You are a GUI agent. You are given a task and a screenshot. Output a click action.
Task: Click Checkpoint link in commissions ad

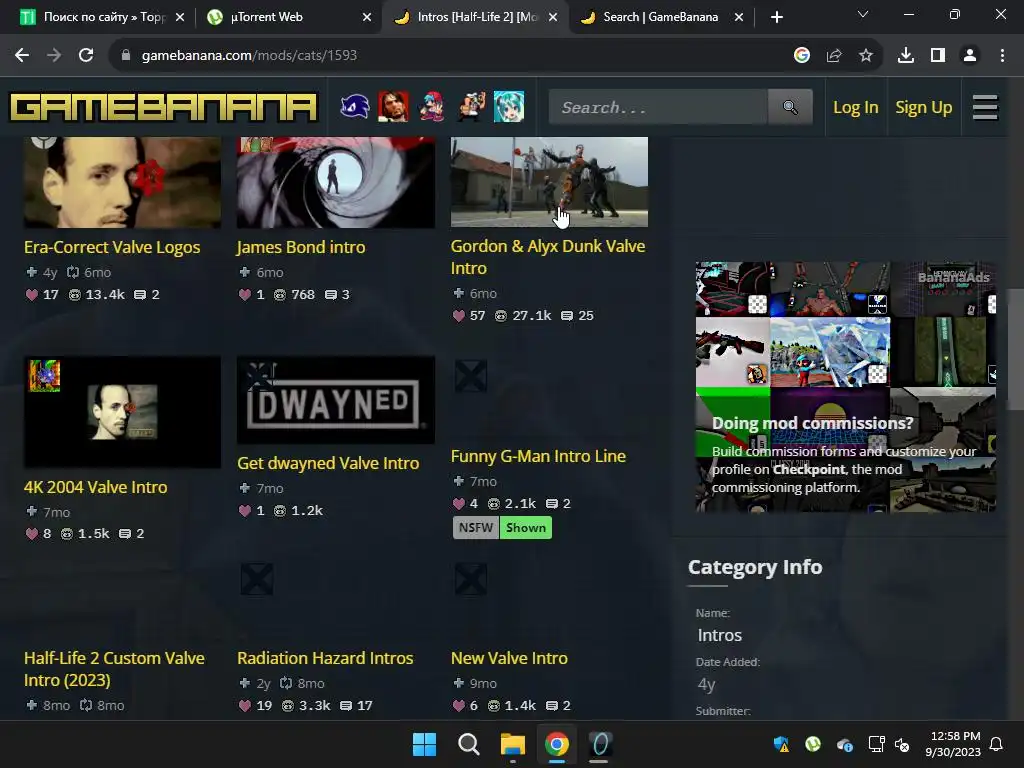tap(808, 470)
